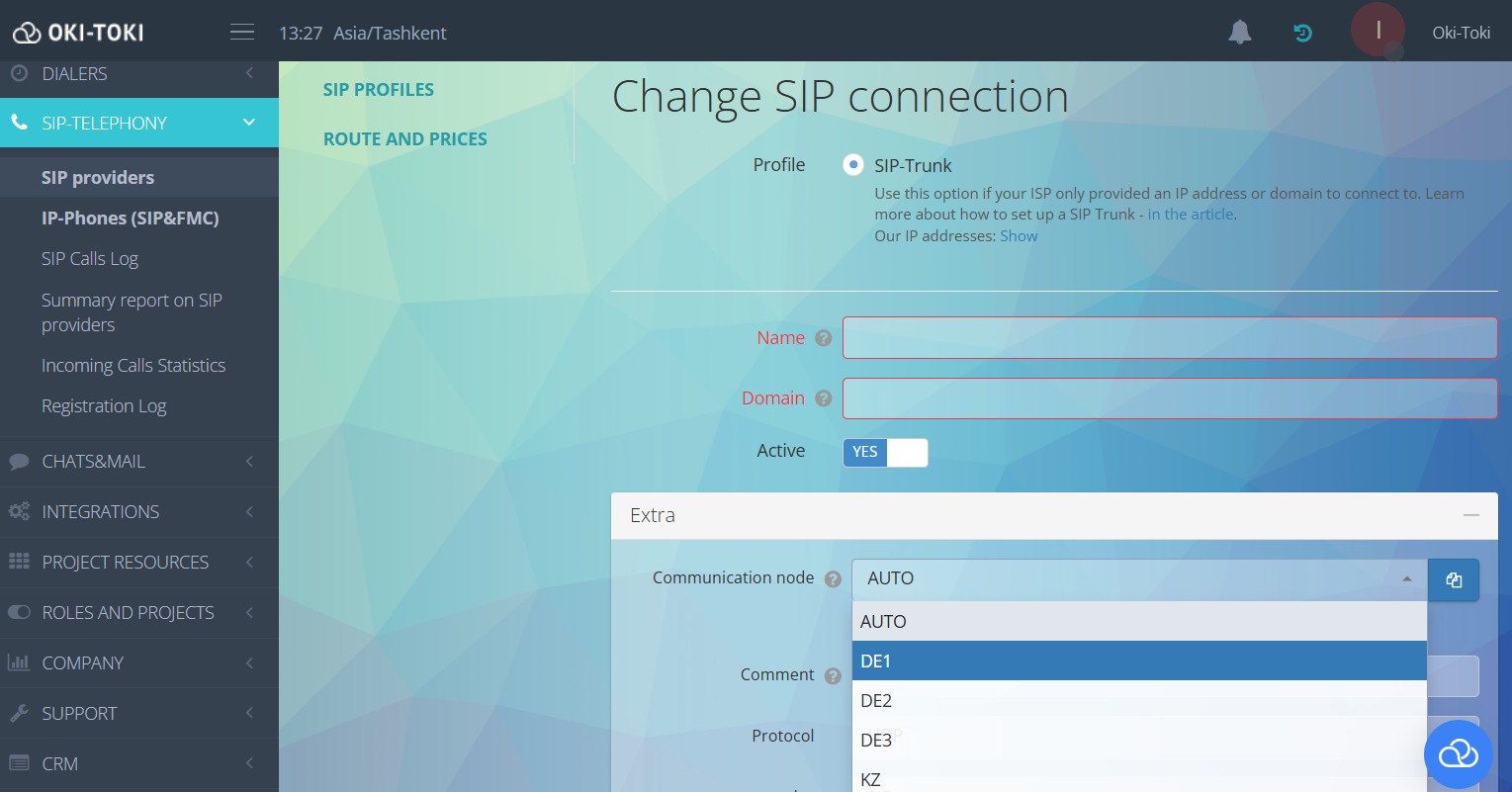Expand the INTEGRATIONS sidebar section
The width and height of the screenshot is (1512, 792).
point(138,512)
